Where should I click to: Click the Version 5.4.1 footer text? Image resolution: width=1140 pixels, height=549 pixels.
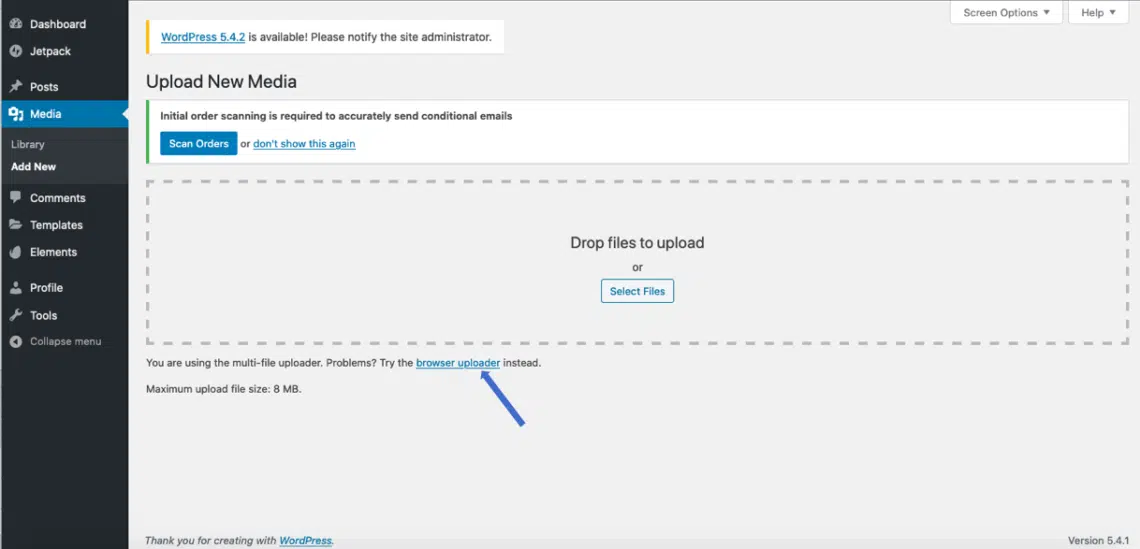click(1097, 540)
